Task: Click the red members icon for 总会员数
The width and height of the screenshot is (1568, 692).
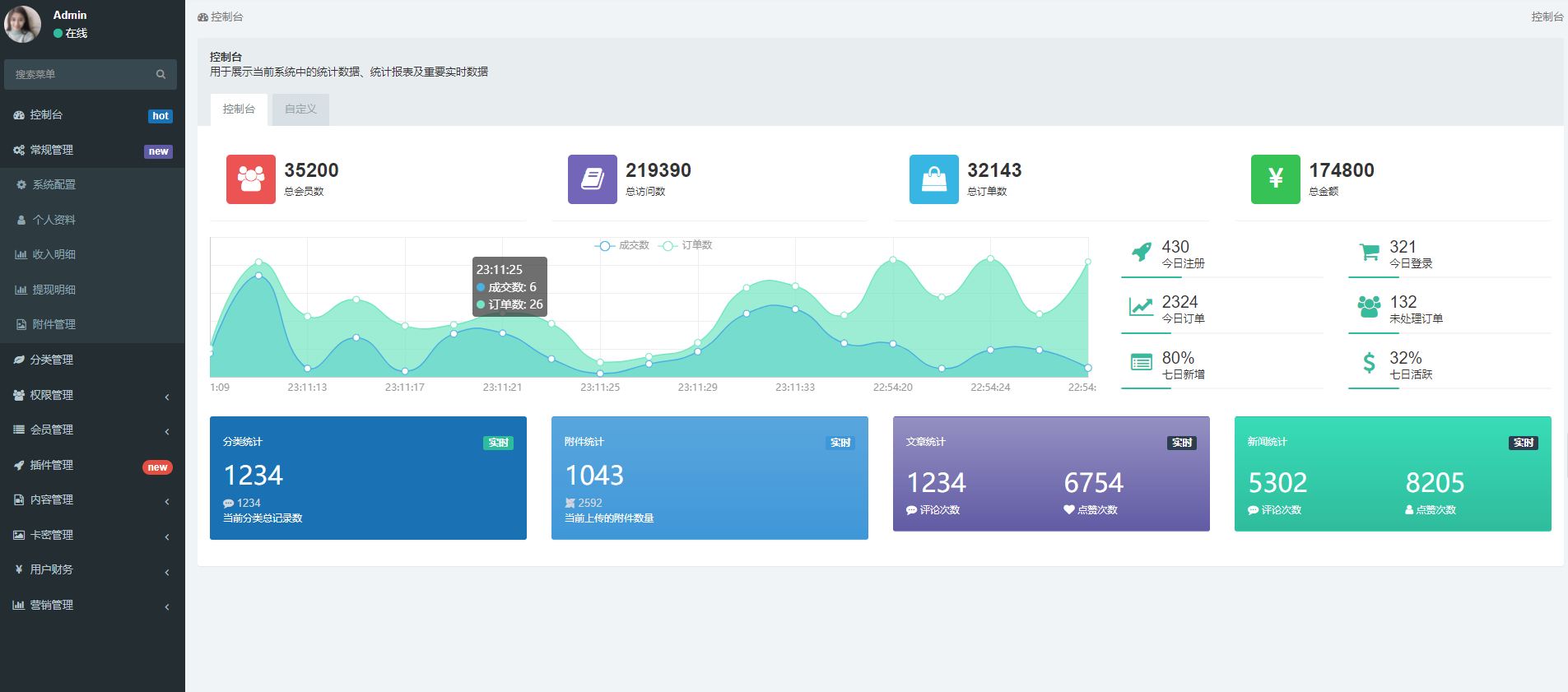Action: [250, 179]
